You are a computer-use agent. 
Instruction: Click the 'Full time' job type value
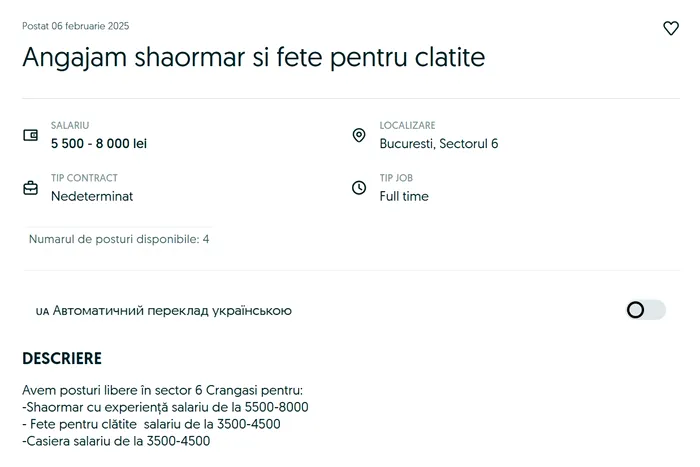coord(404,196)
